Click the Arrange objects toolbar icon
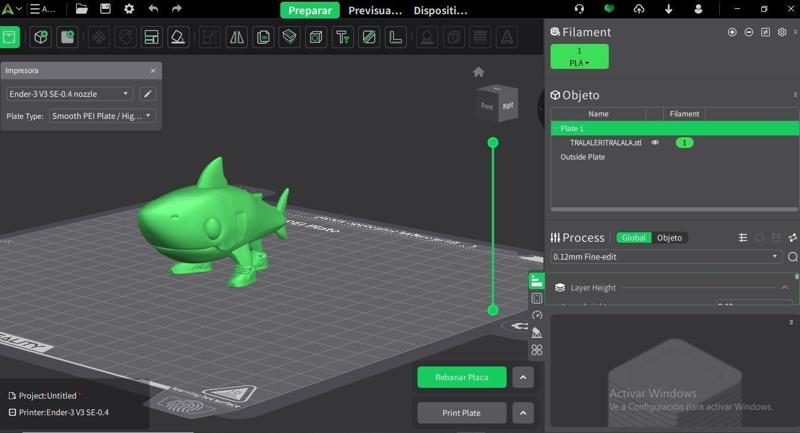This screenshot has width=800, height=433. coord(151,38)
